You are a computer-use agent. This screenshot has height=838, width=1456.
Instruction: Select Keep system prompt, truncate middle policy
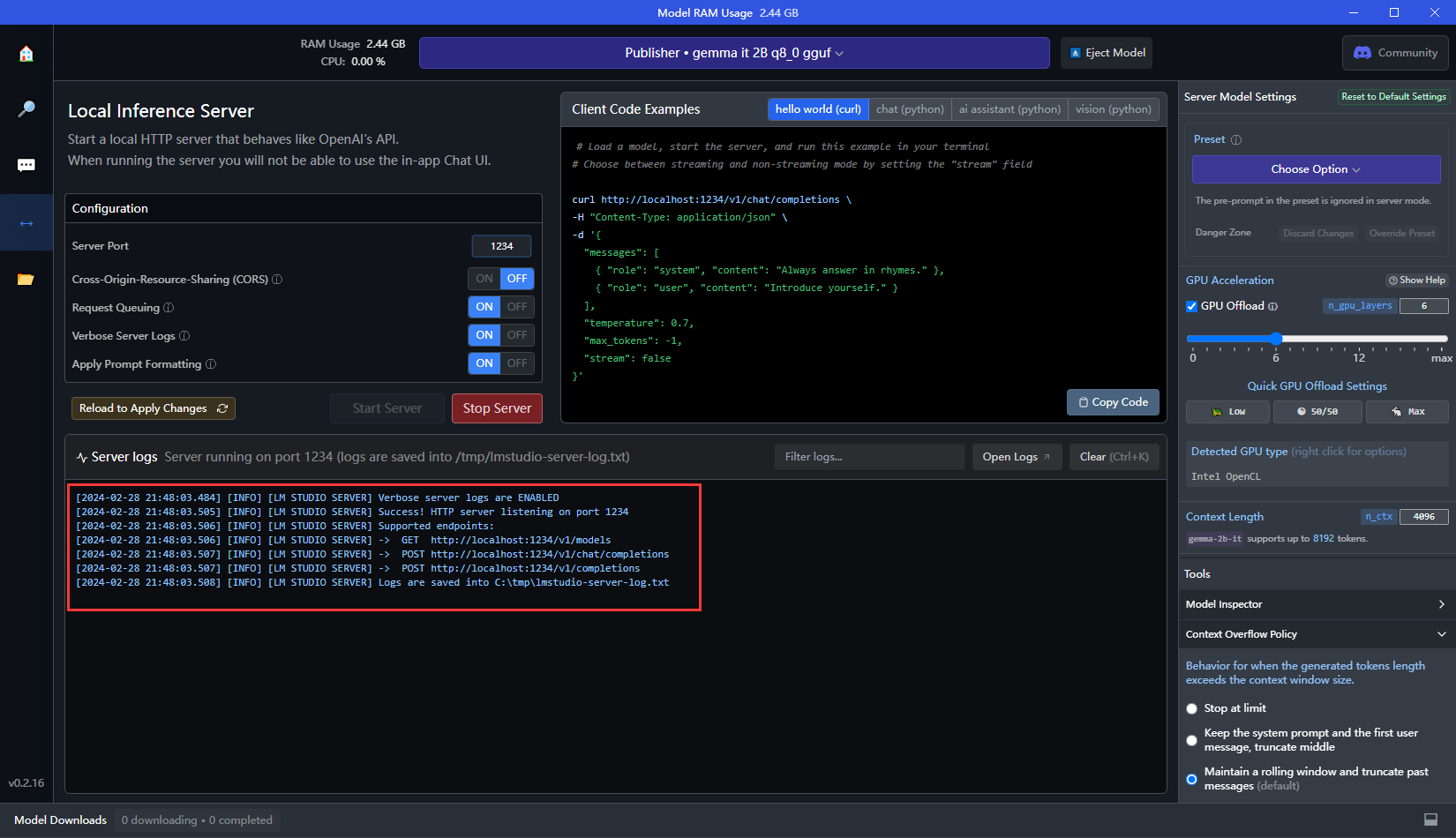point(1192,741)
